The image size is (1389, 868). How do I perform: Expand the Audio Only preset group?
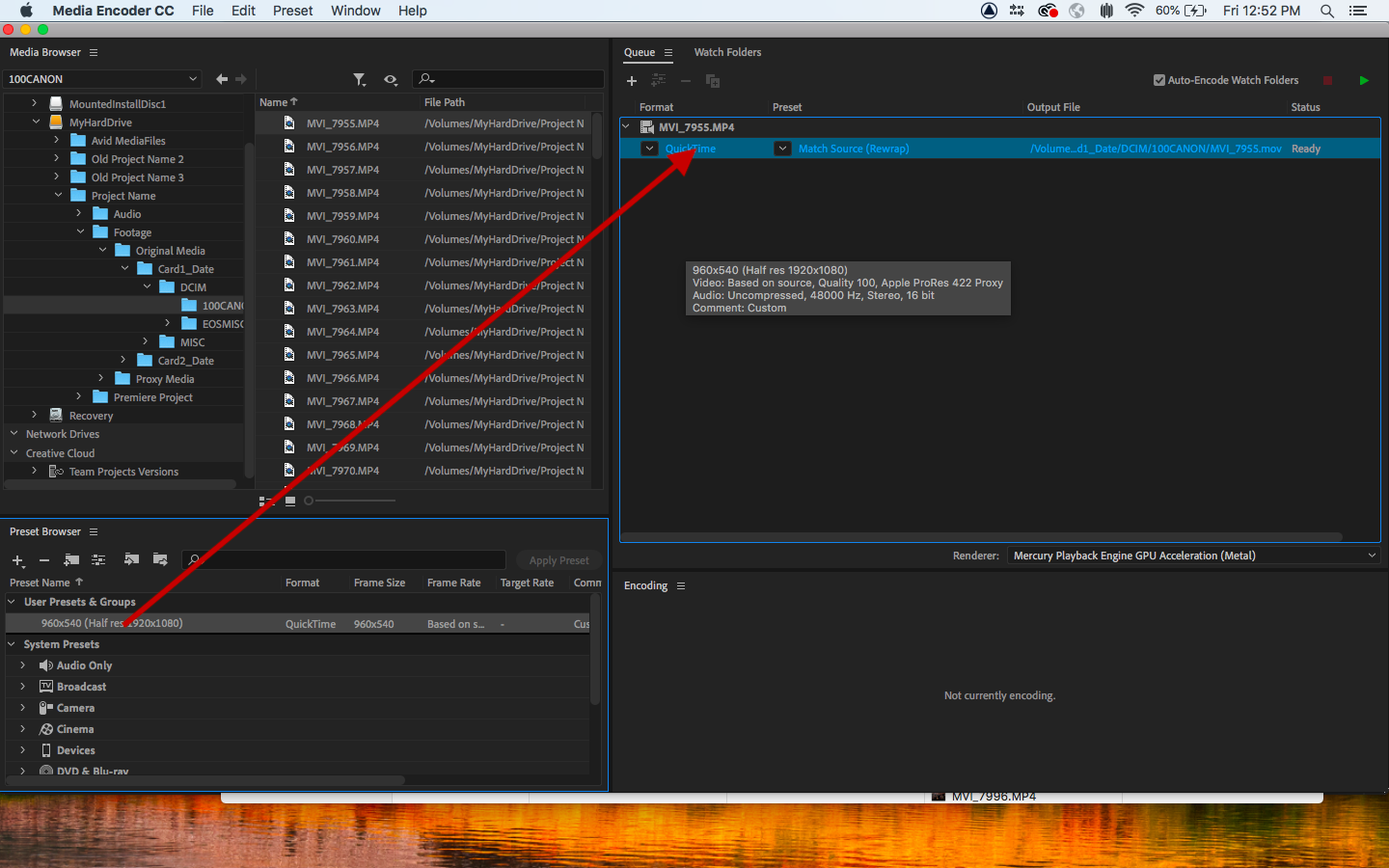point(23,665)
